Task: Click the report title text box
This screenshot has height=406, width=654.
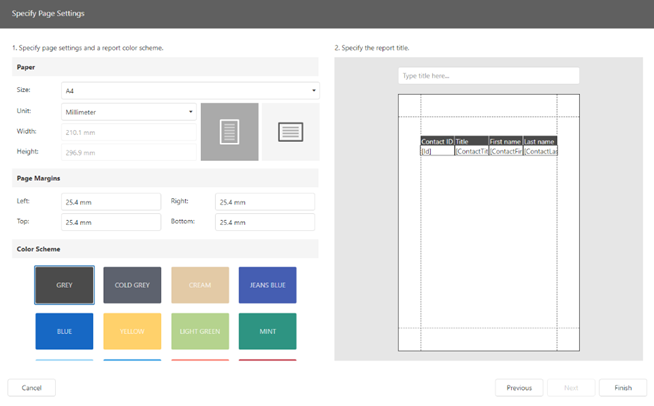Action: point(488,76)
